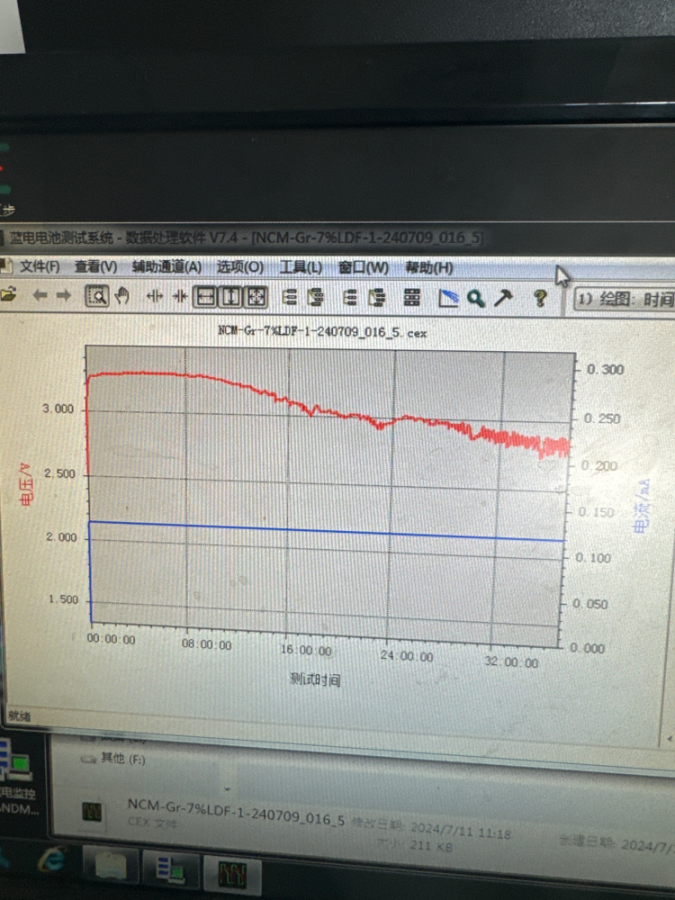Click the 测试时间 x-axis label
The image size is (675, 900).
point(315,680)
